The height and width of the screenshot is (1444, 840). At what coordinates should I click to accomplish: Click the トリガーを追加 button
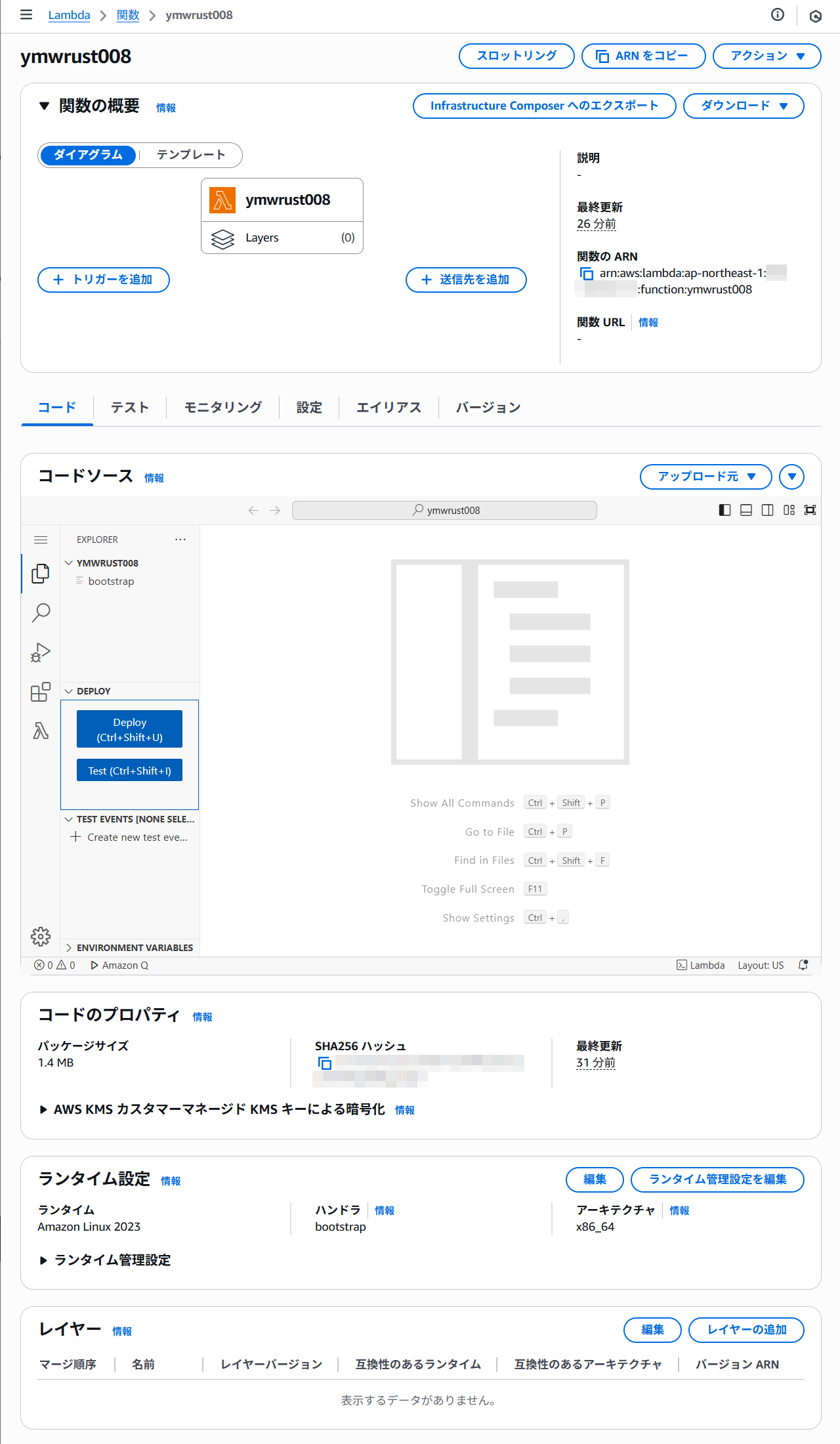coord(104,280)
